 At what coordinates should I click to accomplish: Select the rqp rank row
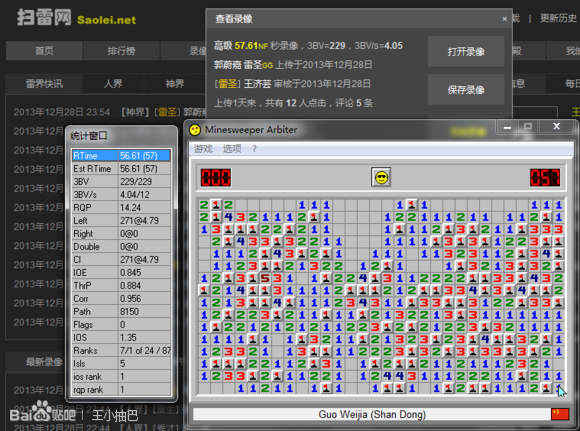click(121, 390)
